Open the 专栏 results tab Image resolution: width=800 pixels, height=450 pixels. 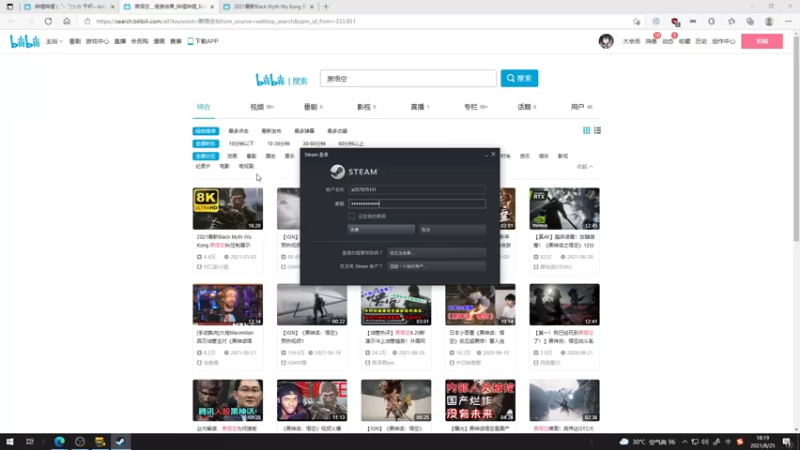click(x=476, y=107)
